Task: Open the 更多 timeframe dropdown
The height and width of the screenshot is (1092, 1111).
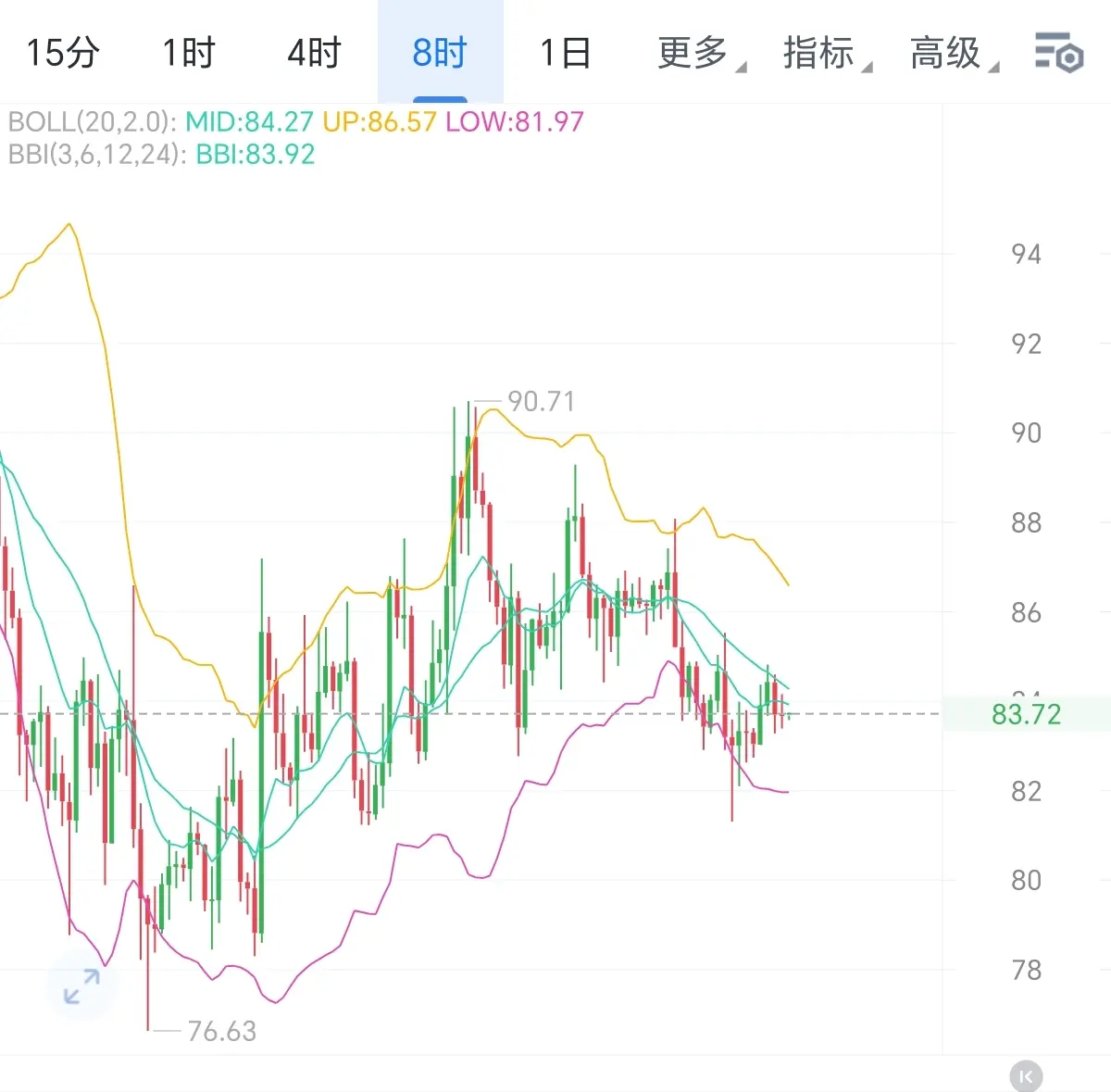Action: pos(702,53)
